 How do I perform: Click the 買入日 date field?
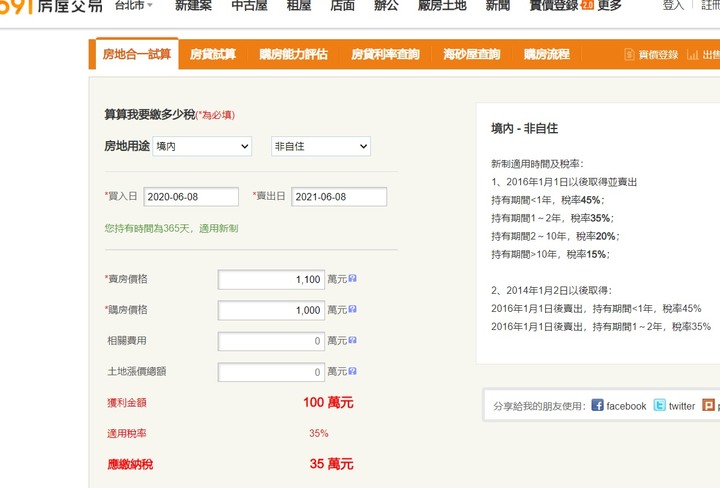coord(191,197)
